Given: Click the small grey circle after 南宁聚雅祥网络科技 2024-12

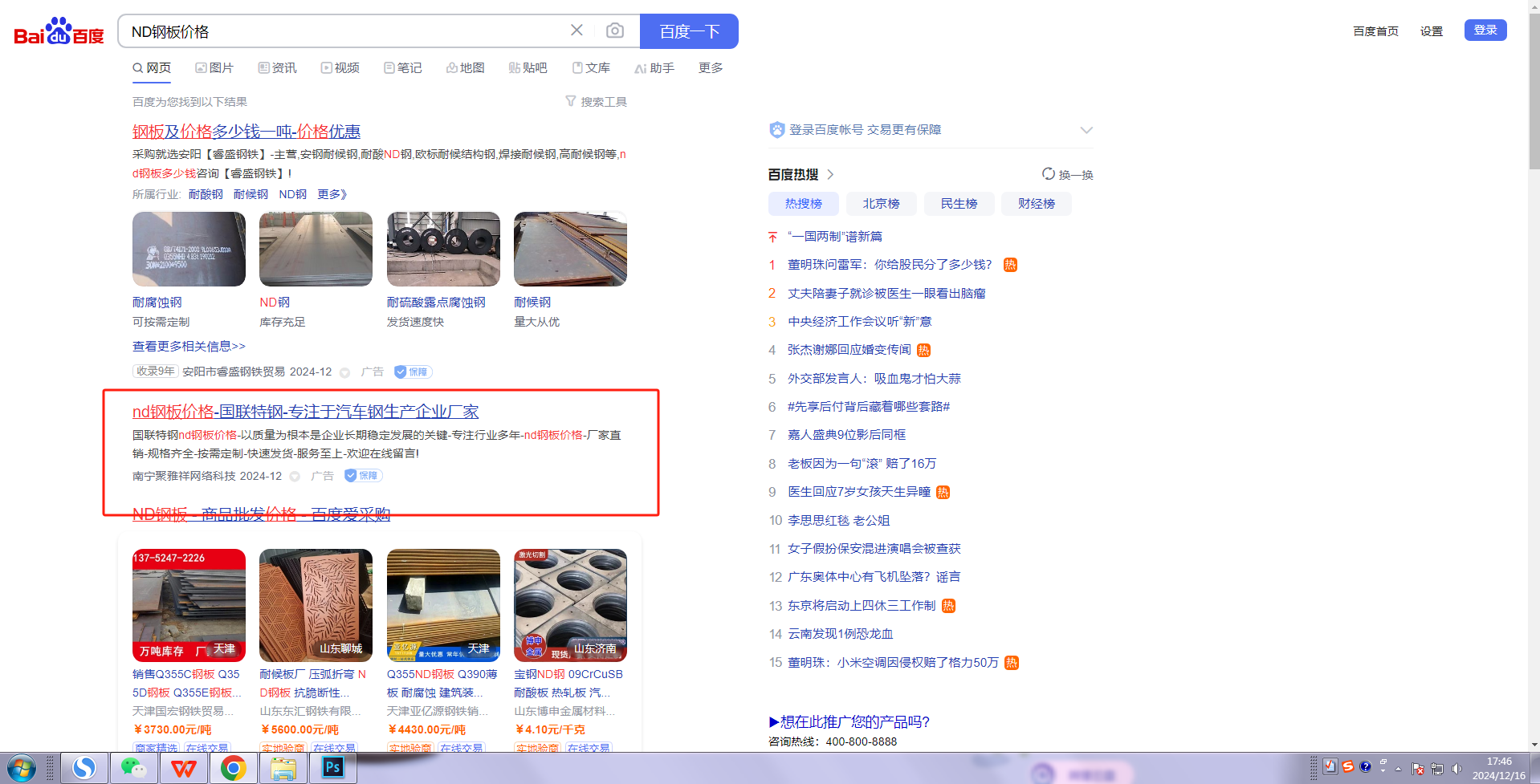Looking at the screenshot, I should coord(295,477).
